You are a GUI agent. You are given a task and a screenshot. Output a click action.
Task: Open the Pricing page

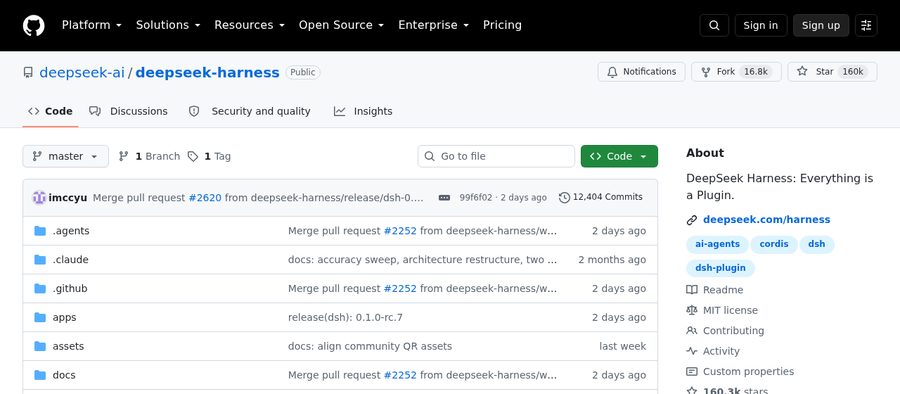[x=502, y=25]
